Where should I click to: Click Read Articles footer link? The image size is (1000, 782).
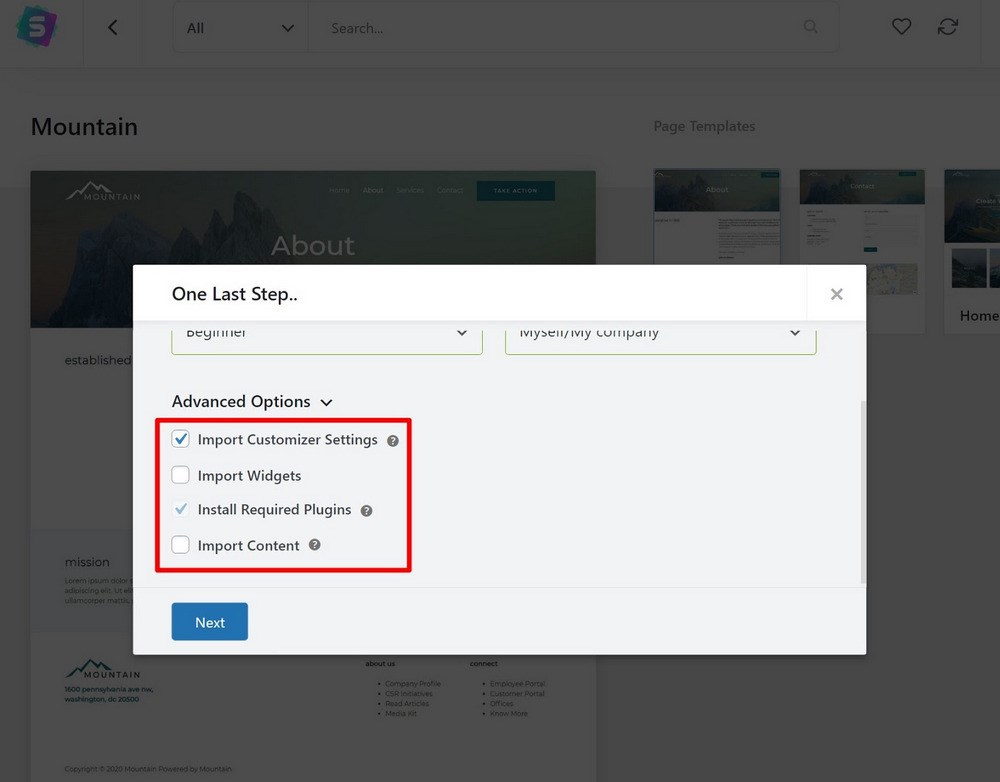point(407,704)
